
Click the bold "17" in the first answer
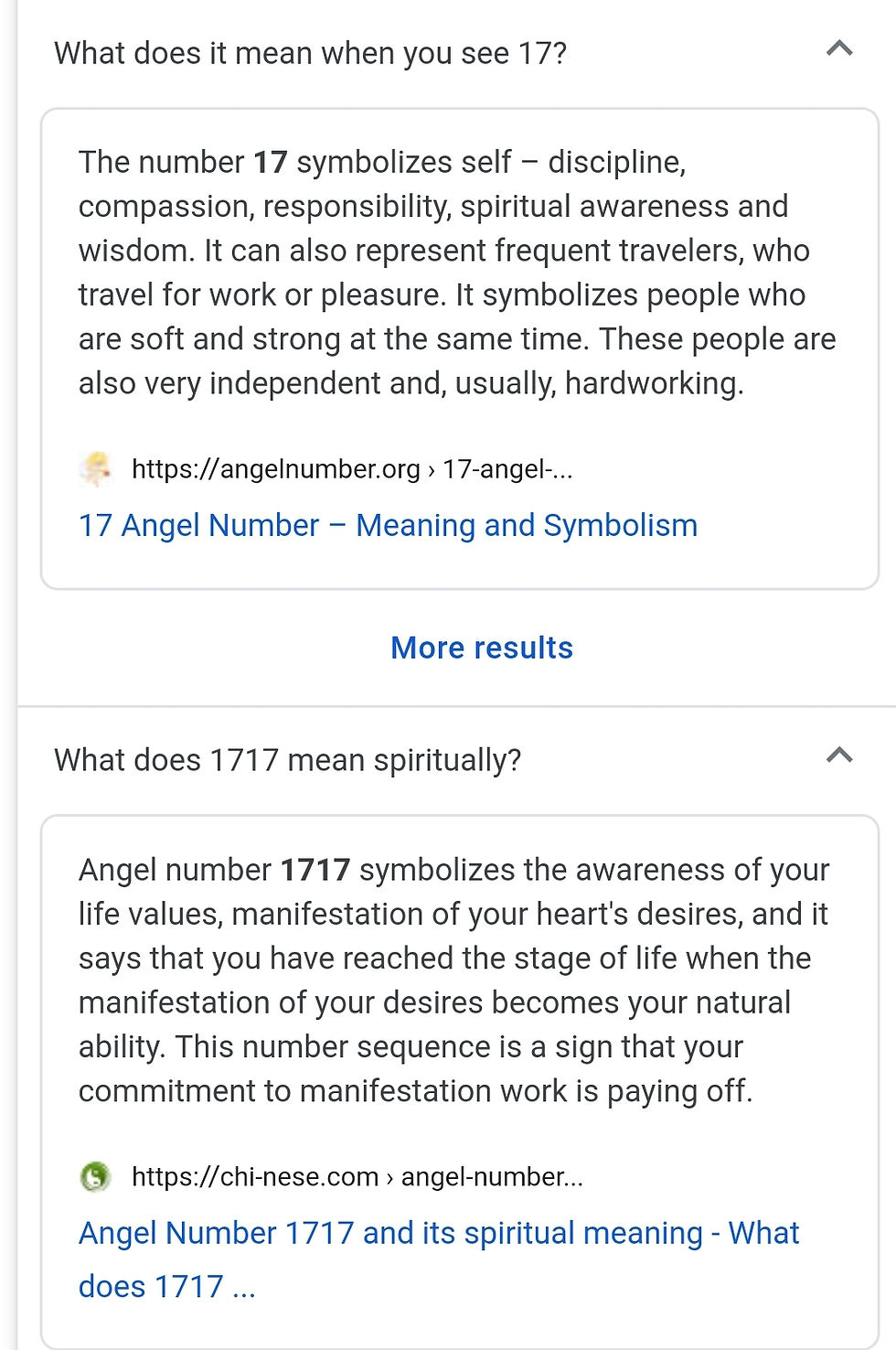(270, 163)
